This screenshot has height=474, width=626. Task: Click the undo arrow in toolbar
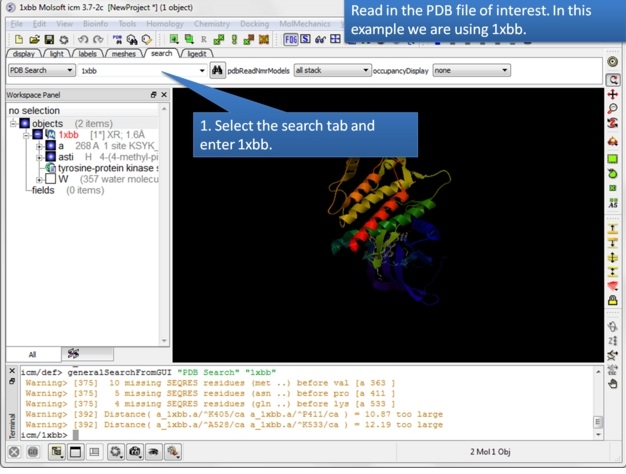pos(83,40)
